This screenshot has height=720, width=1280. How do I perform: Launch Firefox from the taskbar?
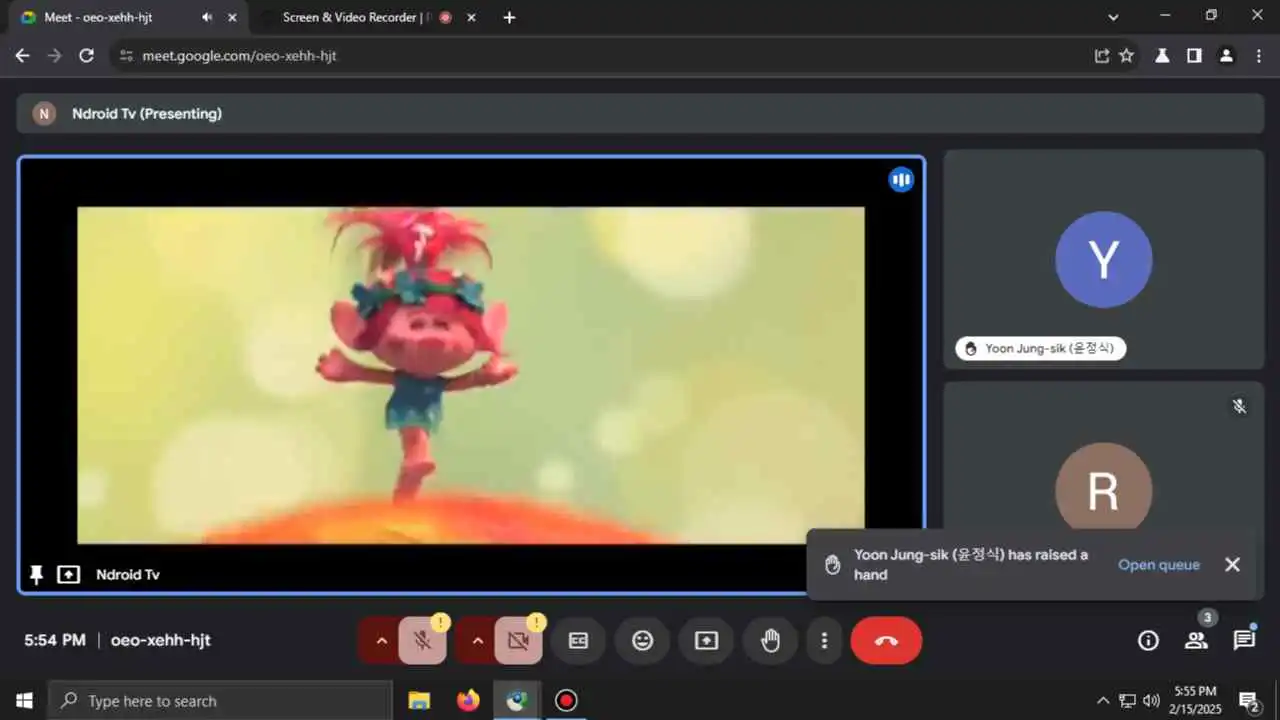[x=468, y=701]
